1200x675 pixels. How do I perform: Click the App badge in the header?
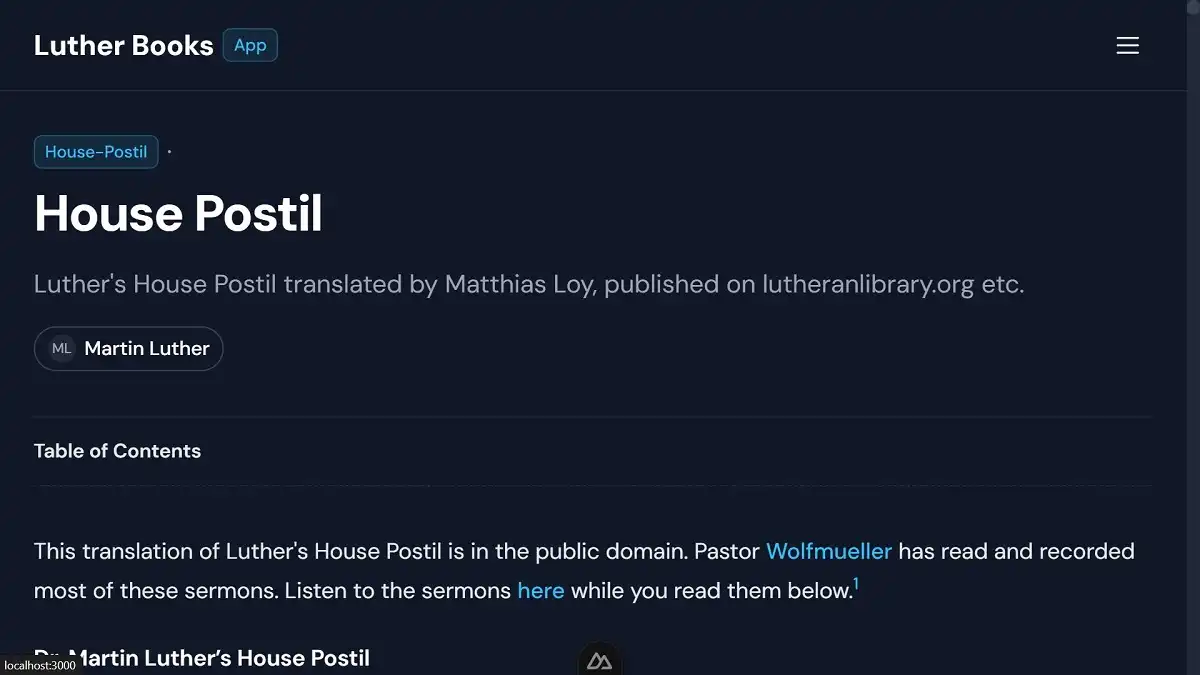coord(250,45)
